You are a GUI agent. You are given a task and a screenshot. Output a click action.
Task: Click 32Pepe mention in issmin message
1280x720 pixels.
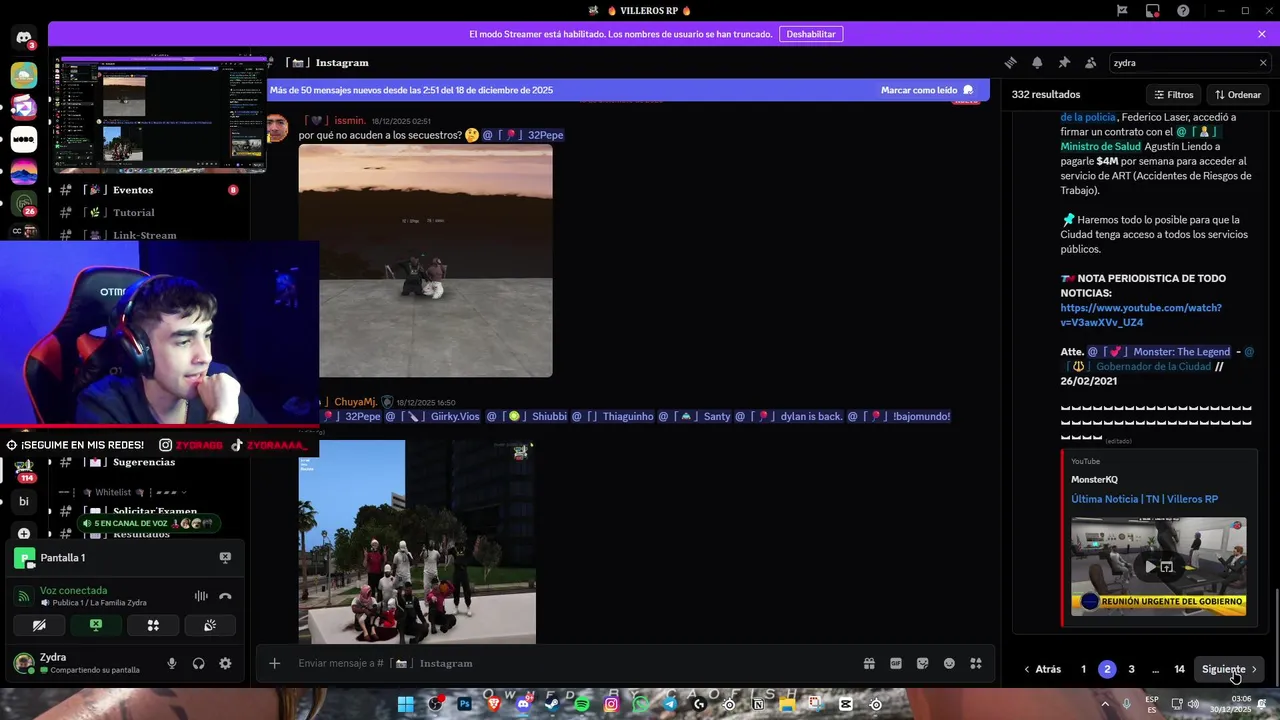523,135
